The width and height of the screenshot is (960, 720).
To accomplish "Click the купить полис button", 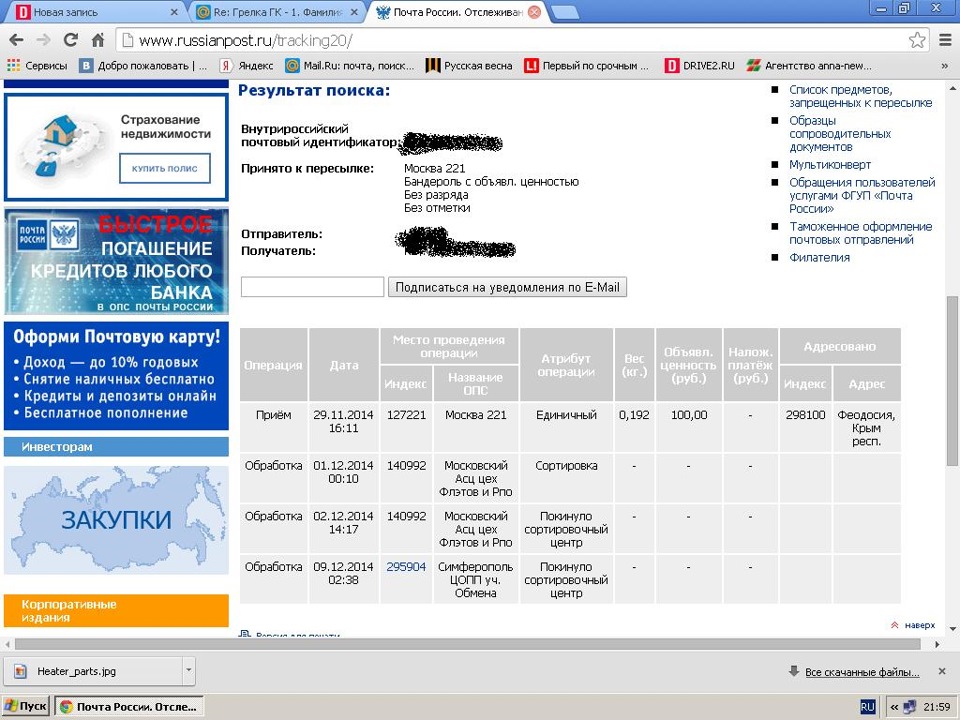I will [x=165, y=168].
